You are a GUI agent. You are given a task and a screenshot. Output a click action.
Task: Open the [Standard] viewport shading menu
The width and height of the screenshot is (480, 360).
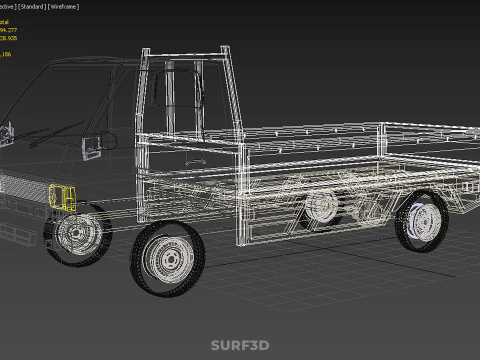coord(32,7)
